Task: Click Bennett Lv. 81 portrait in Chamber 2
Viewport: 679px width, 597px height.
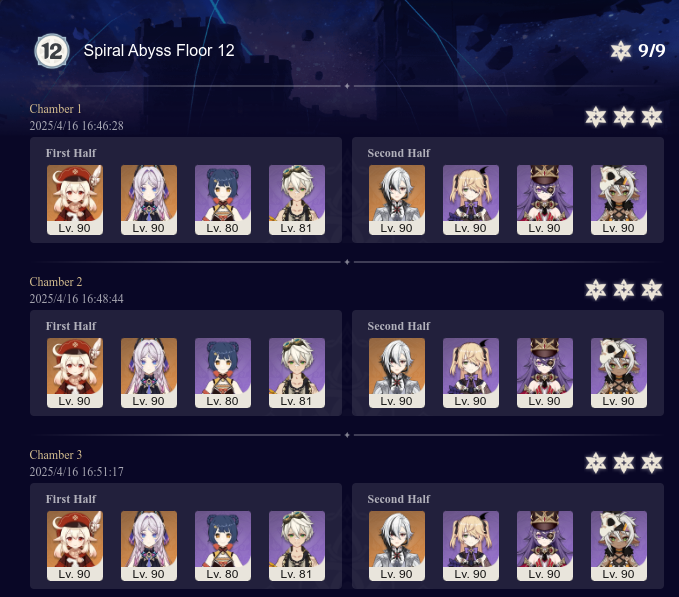Action: tap(297, 373)
